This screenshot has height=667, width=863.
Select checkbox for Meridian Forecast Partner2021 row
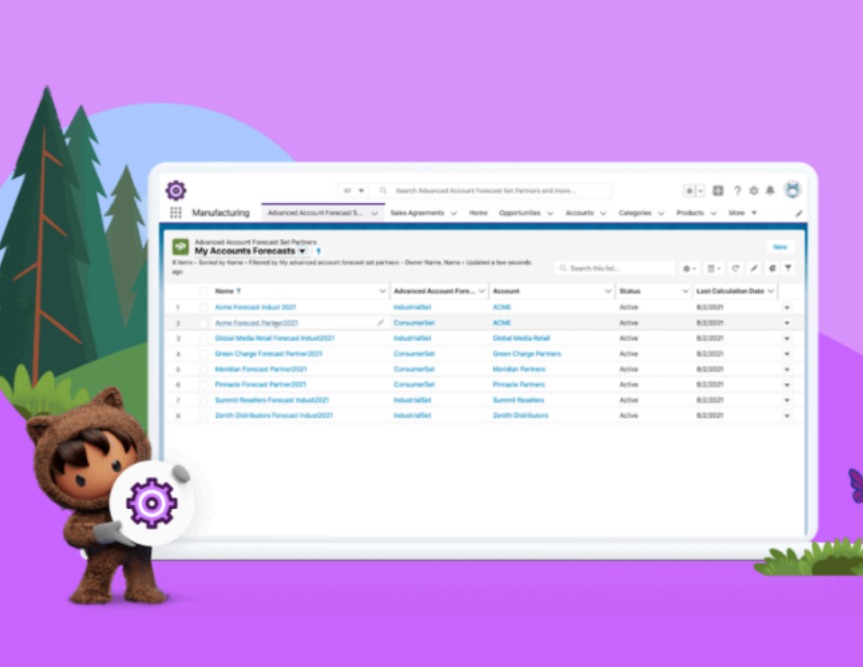pos(204,369)
